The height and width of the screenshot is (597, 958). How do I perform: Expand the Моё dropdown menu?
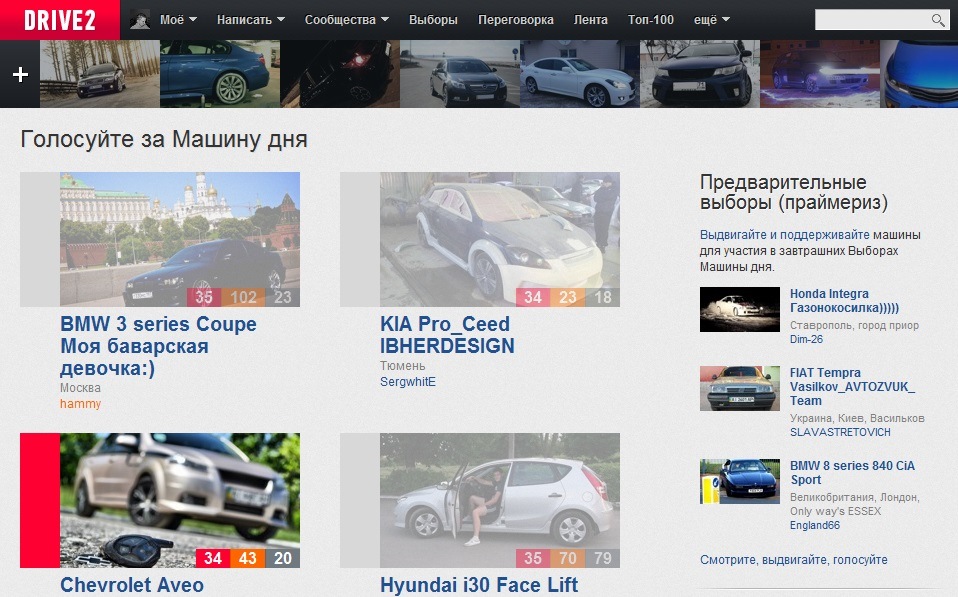point(178,20)
